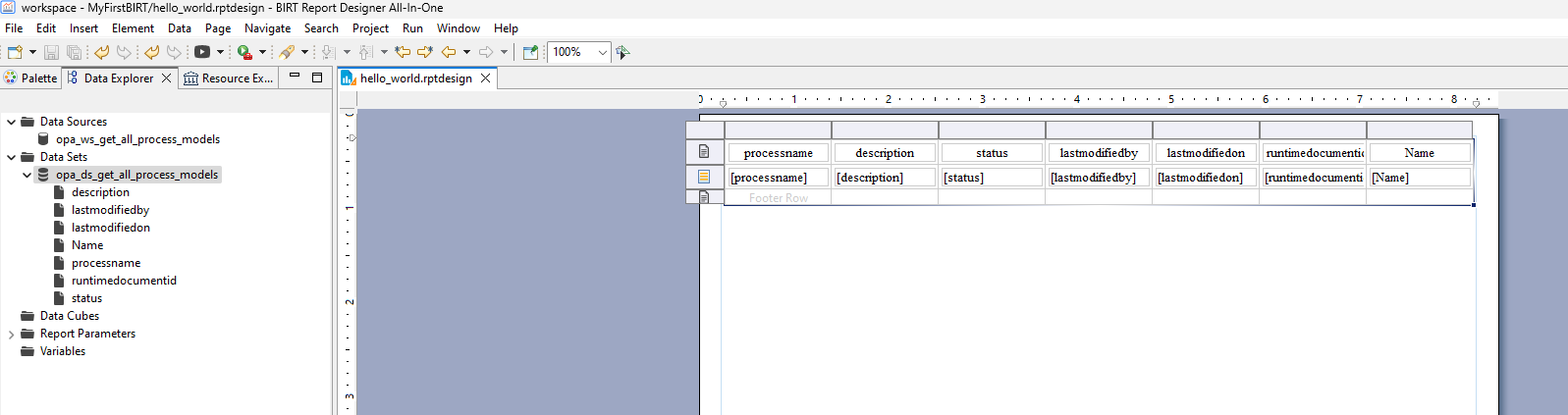Open the Window menu
The width and height of the screenshot is (1568, 415).
tap(459, 28)
